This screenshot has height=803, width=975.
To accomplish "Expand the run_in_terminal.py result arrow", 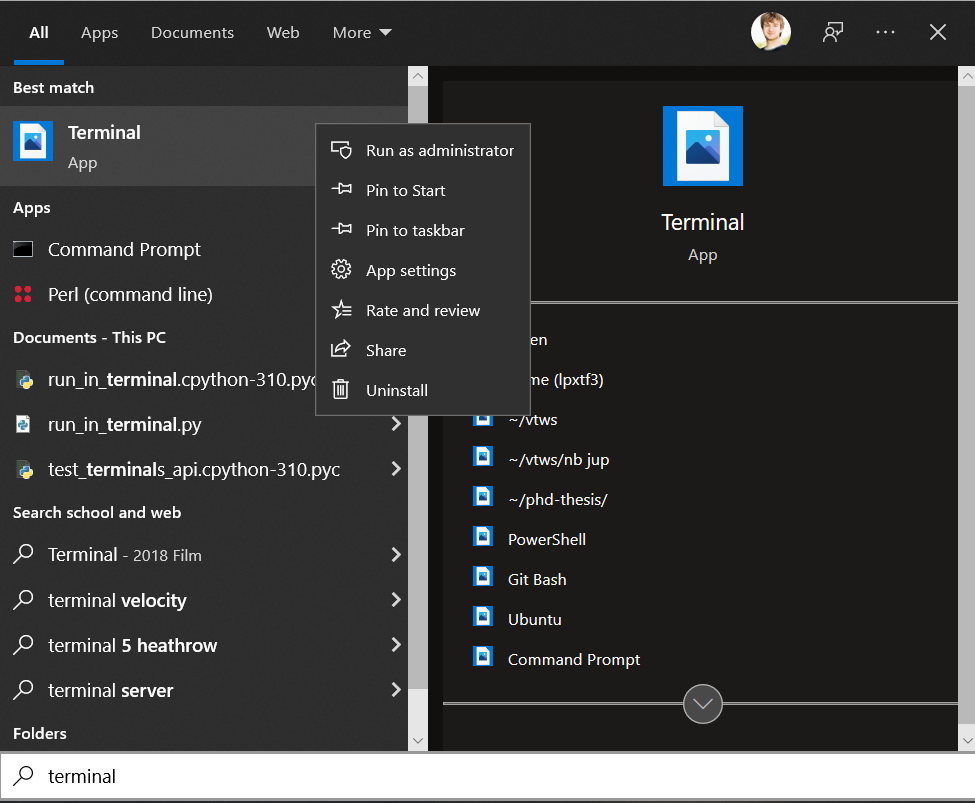I will 395,424.
